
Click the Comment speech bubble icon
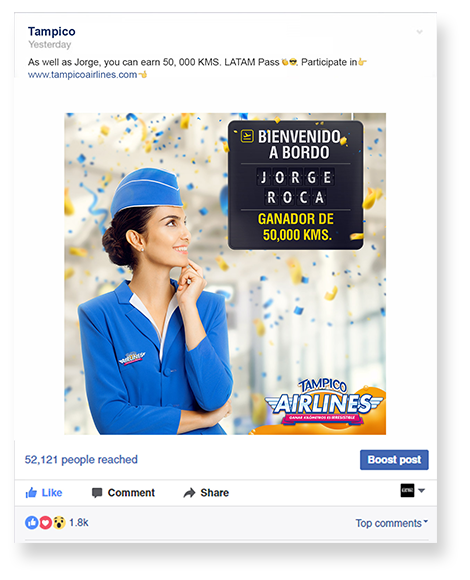point(97,493)
